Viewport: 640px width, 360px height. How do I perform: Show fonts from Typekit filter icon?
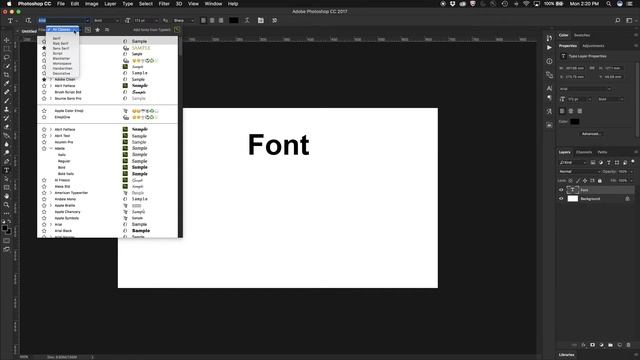[88, 30]
